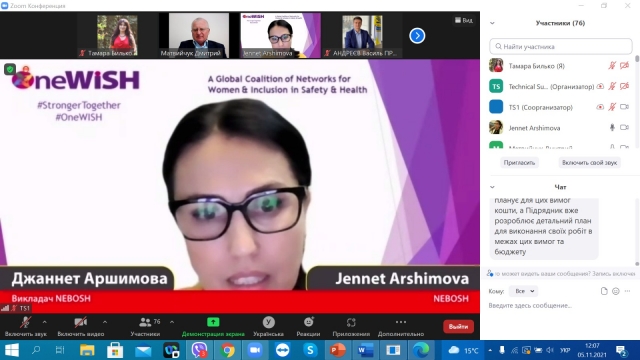Collapse the Участники (76) panel chevron
The image size is (640, 360).
pyautogui.click(x=492, y=23)
